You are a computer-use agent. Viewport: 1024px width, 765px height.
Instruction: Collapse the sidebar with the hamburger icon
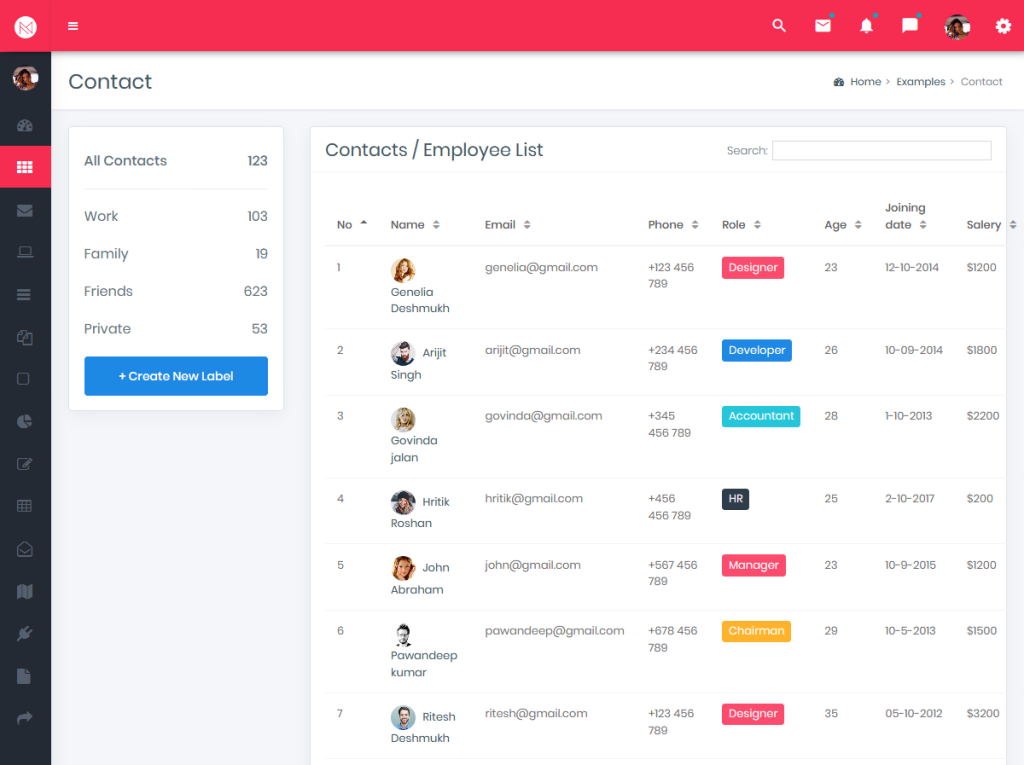click(72, 26)
